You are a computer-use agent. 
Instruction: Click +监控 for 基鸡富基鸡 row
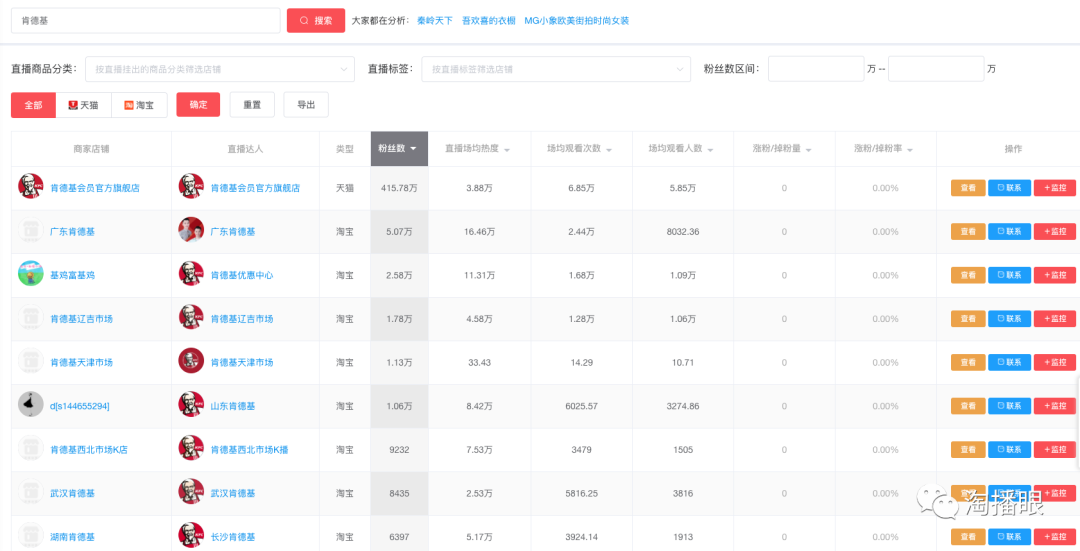[1055, 275]
